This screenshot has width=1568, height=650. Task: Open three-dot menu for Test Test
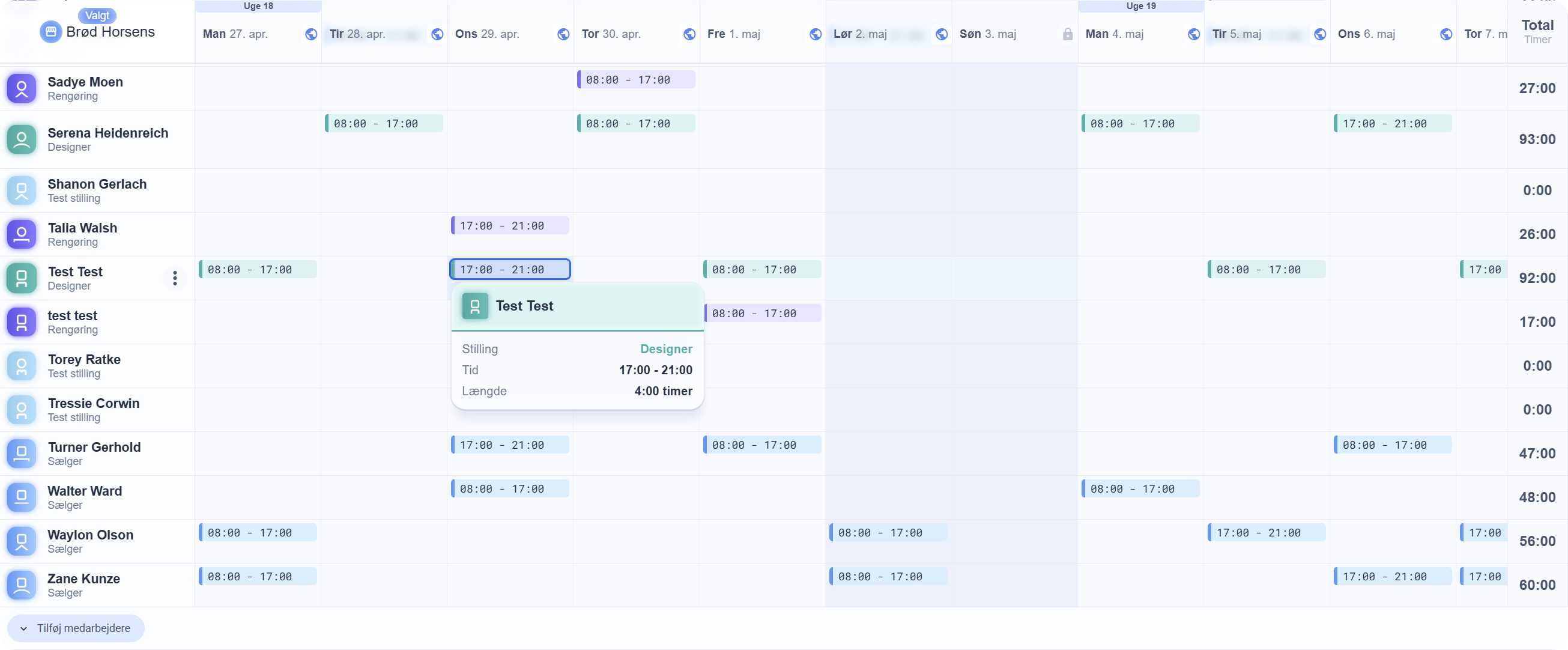point(175,278)
